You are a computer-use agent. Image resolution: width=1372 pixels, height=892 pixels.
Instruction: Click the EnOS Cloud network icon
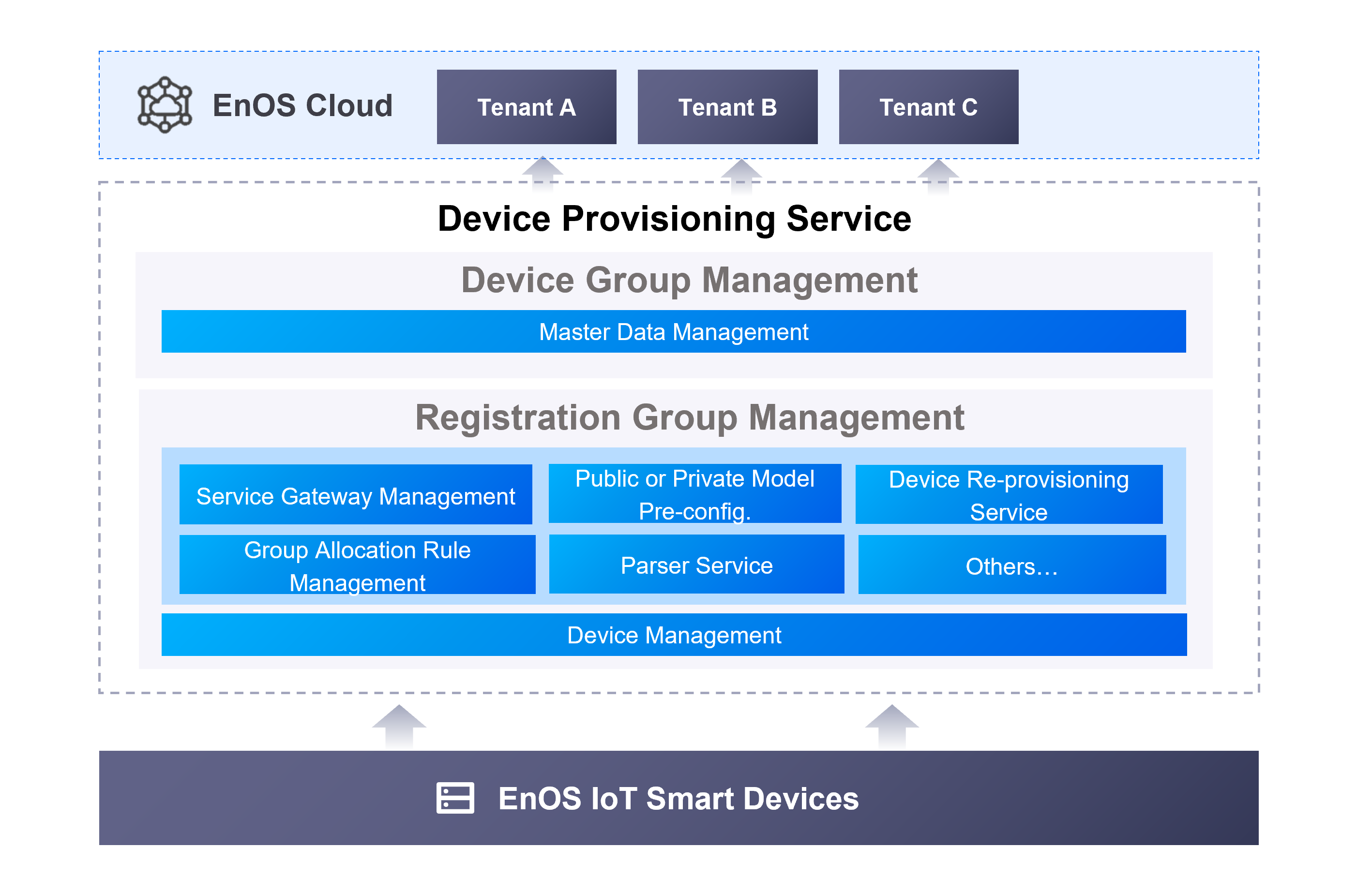tap(165, 105)
